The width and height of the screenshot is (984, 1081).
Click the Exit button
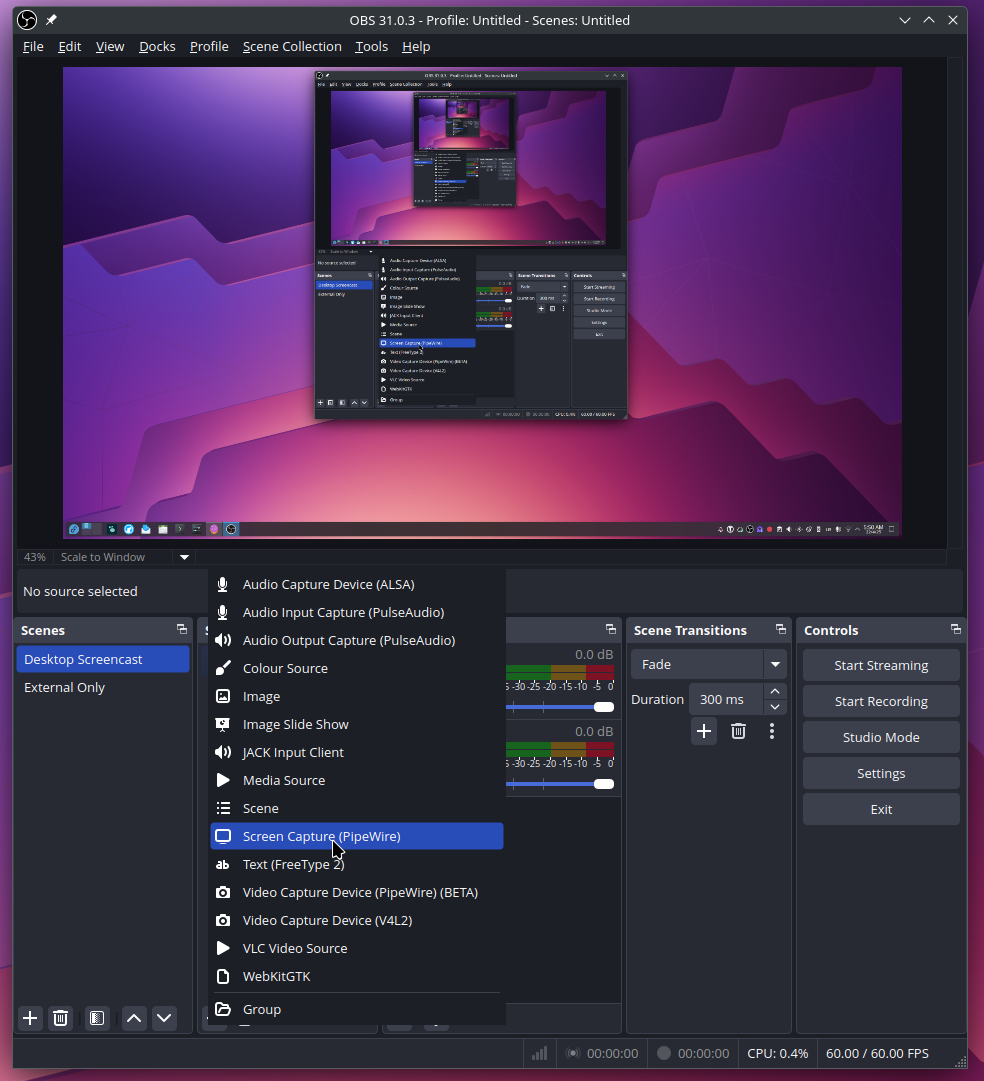click(881, 809)
